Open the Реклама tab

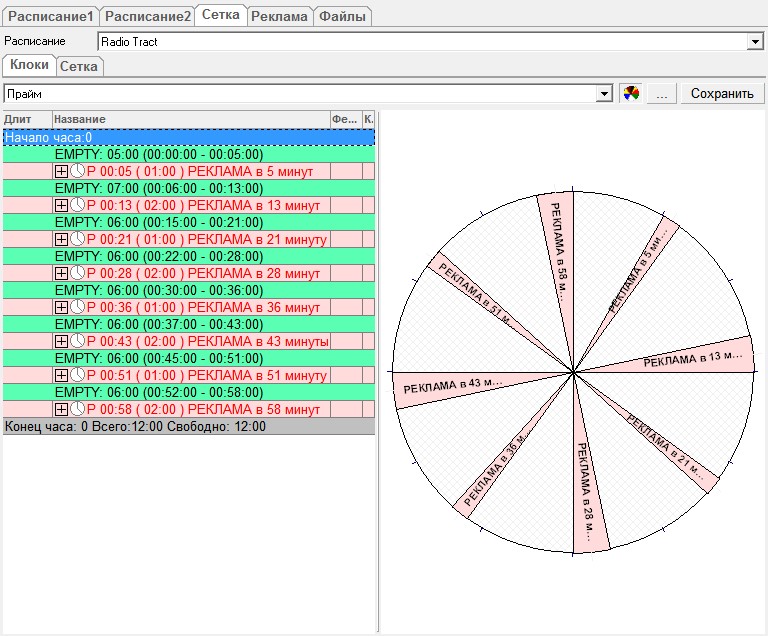click(x=279, y=17)
